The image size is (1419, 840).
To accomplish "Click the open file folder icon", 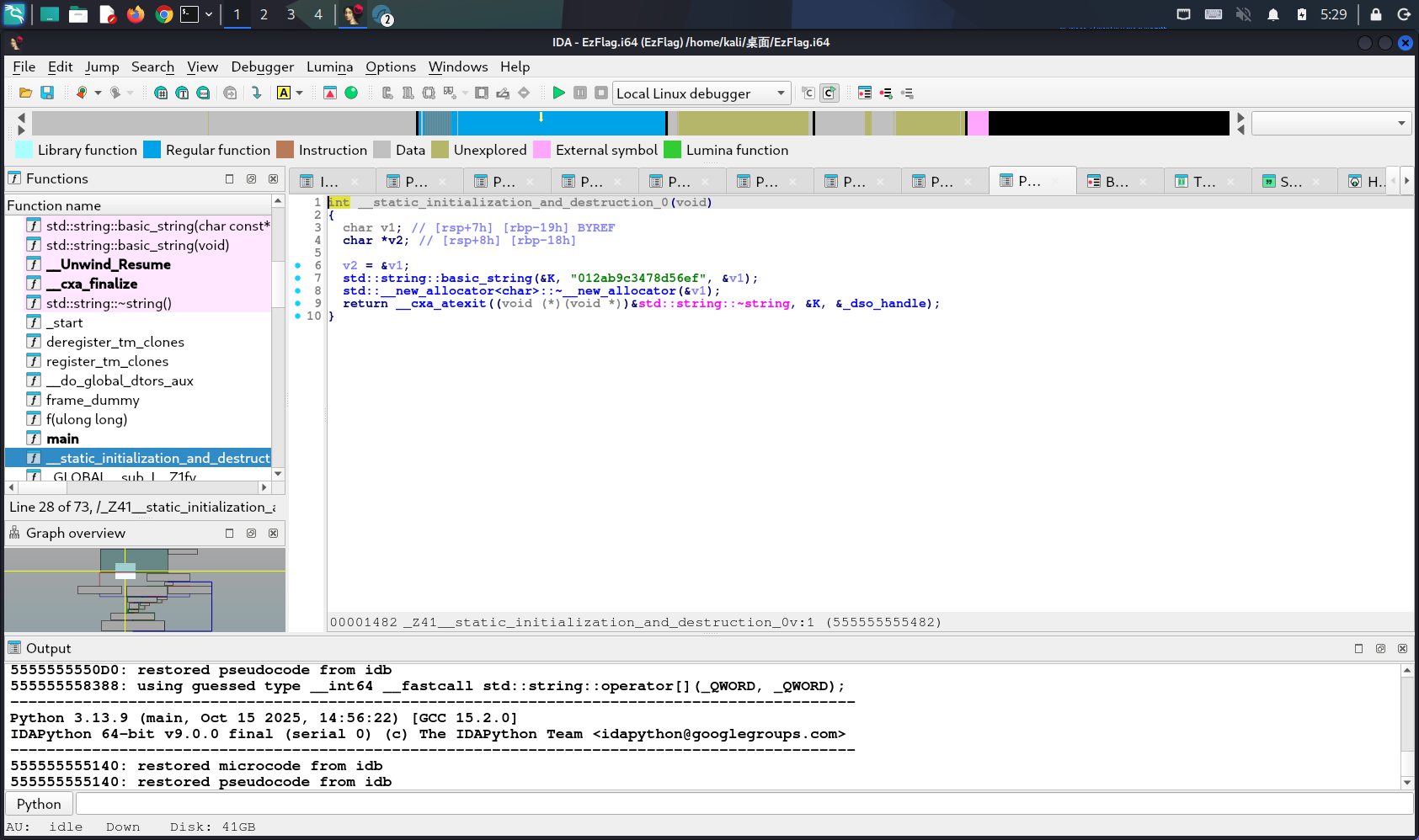I will [25, 93].
